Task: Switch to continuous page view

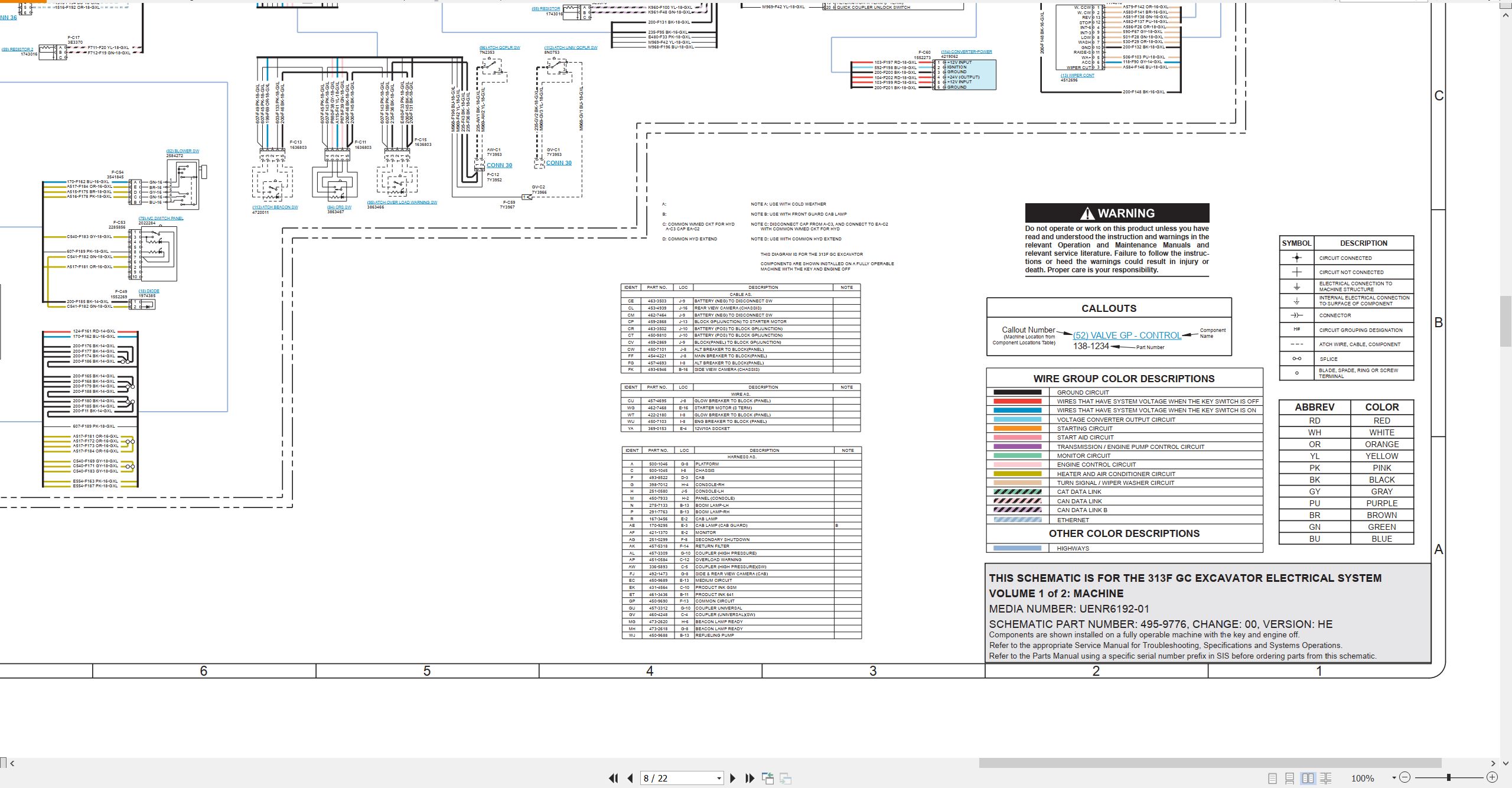Action: 1290,779
